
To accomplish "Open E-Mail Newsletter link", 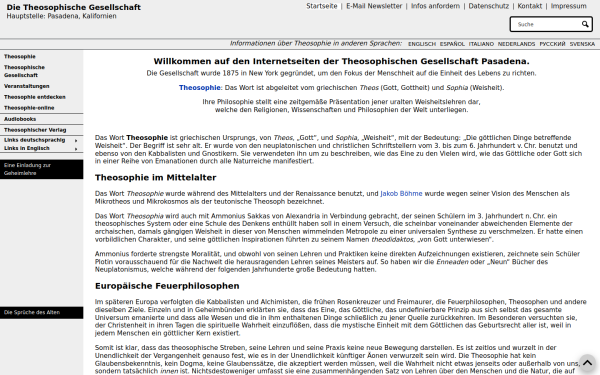I will coord(374,6).
